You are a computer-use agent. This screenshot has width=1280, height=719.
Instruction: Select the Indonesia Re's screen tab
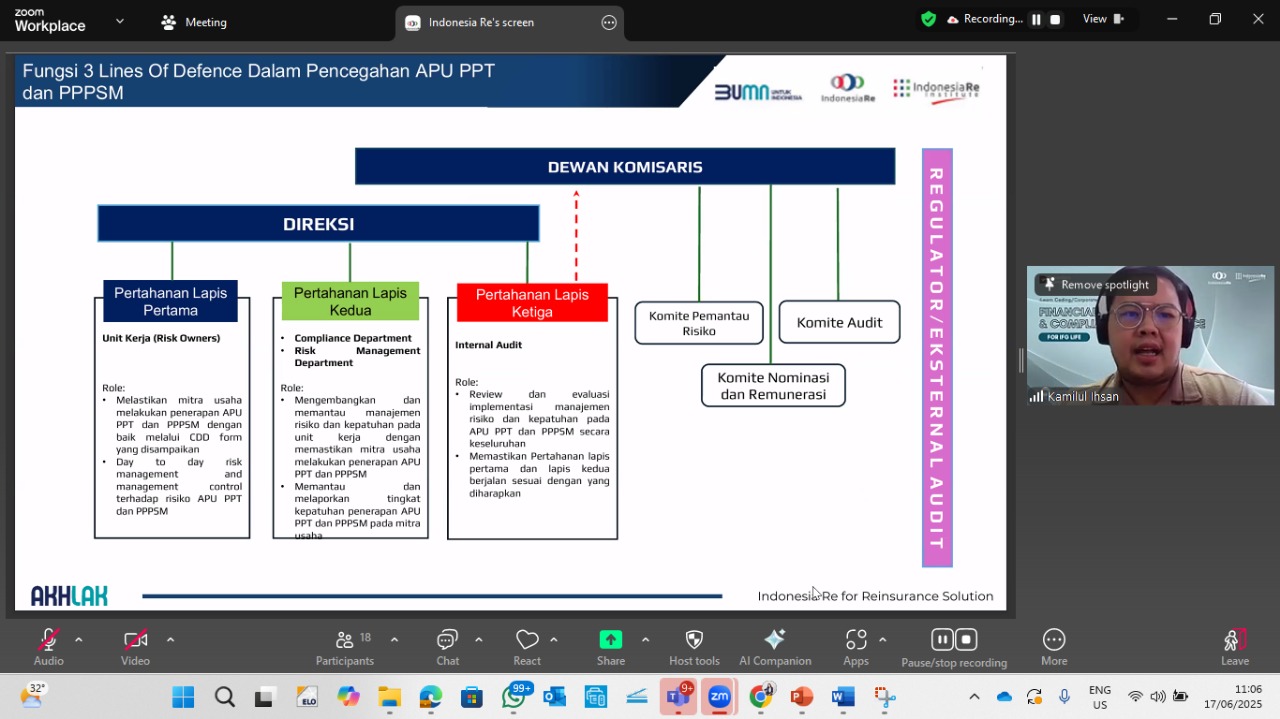[481, 22]
